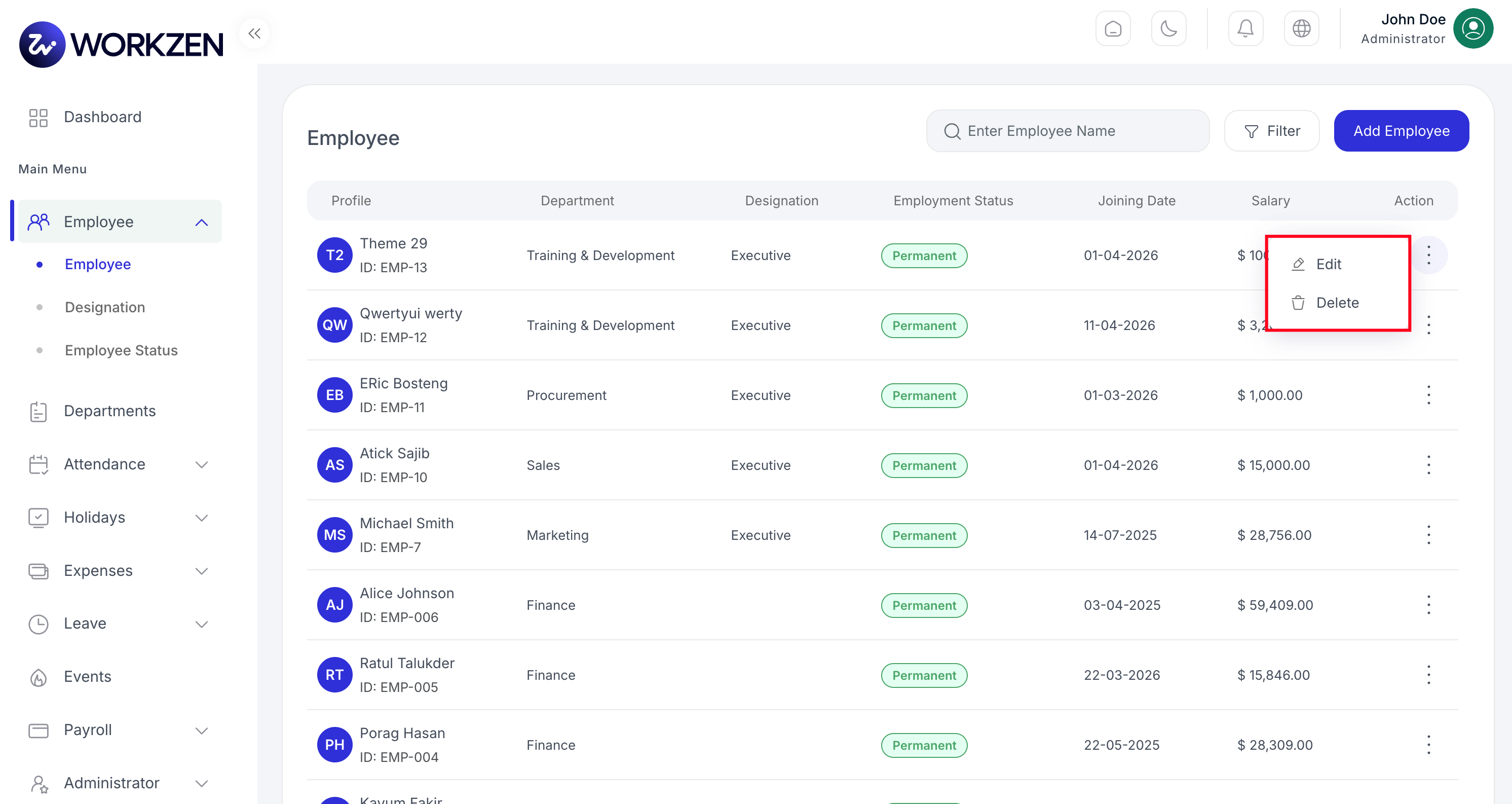Screen dimensions: 1512x804
Task: Click the search magnifier icon
Action: pyautogui.click(x=952, y=131)
